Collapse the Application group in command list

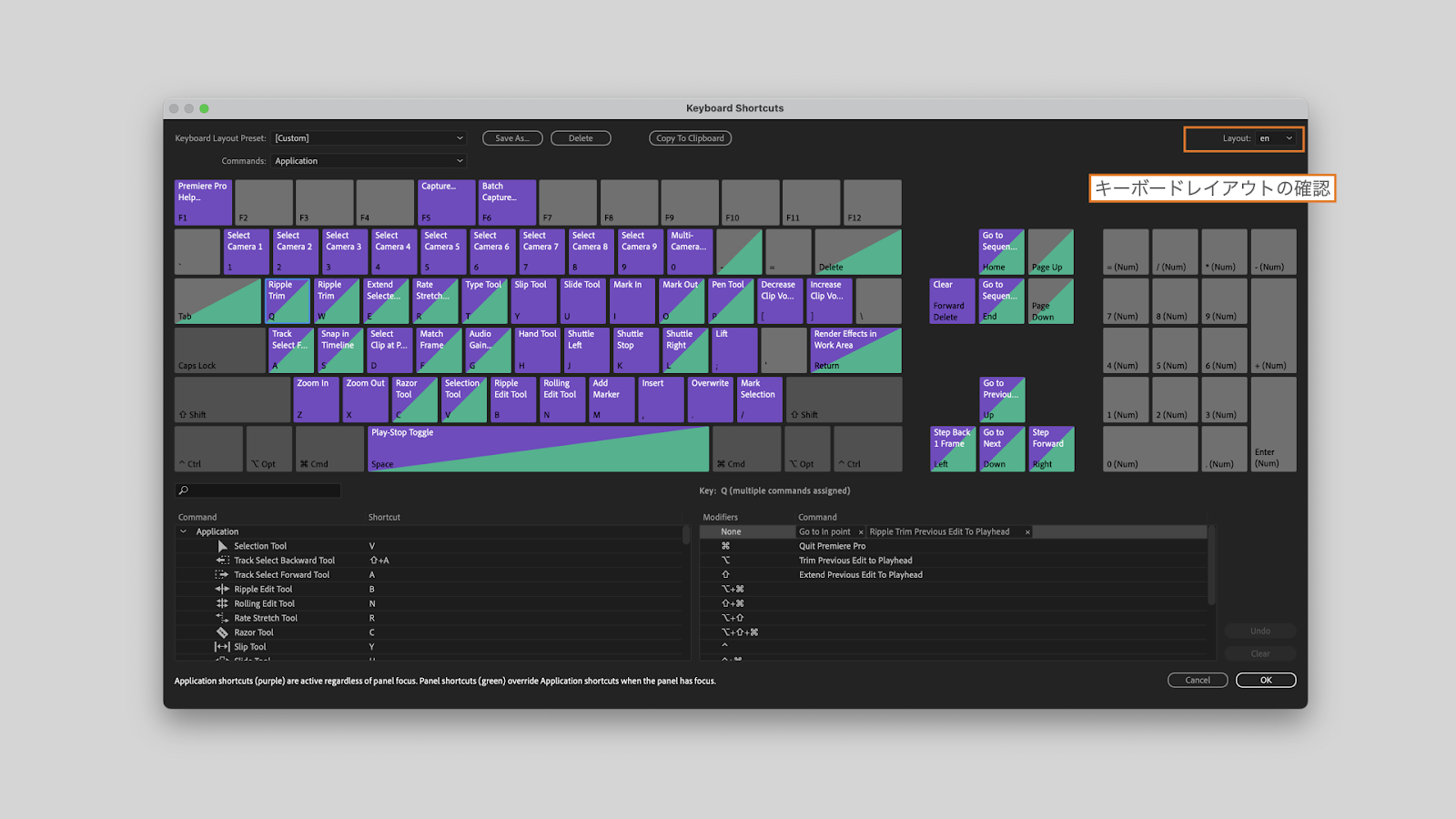coord(183,531)
